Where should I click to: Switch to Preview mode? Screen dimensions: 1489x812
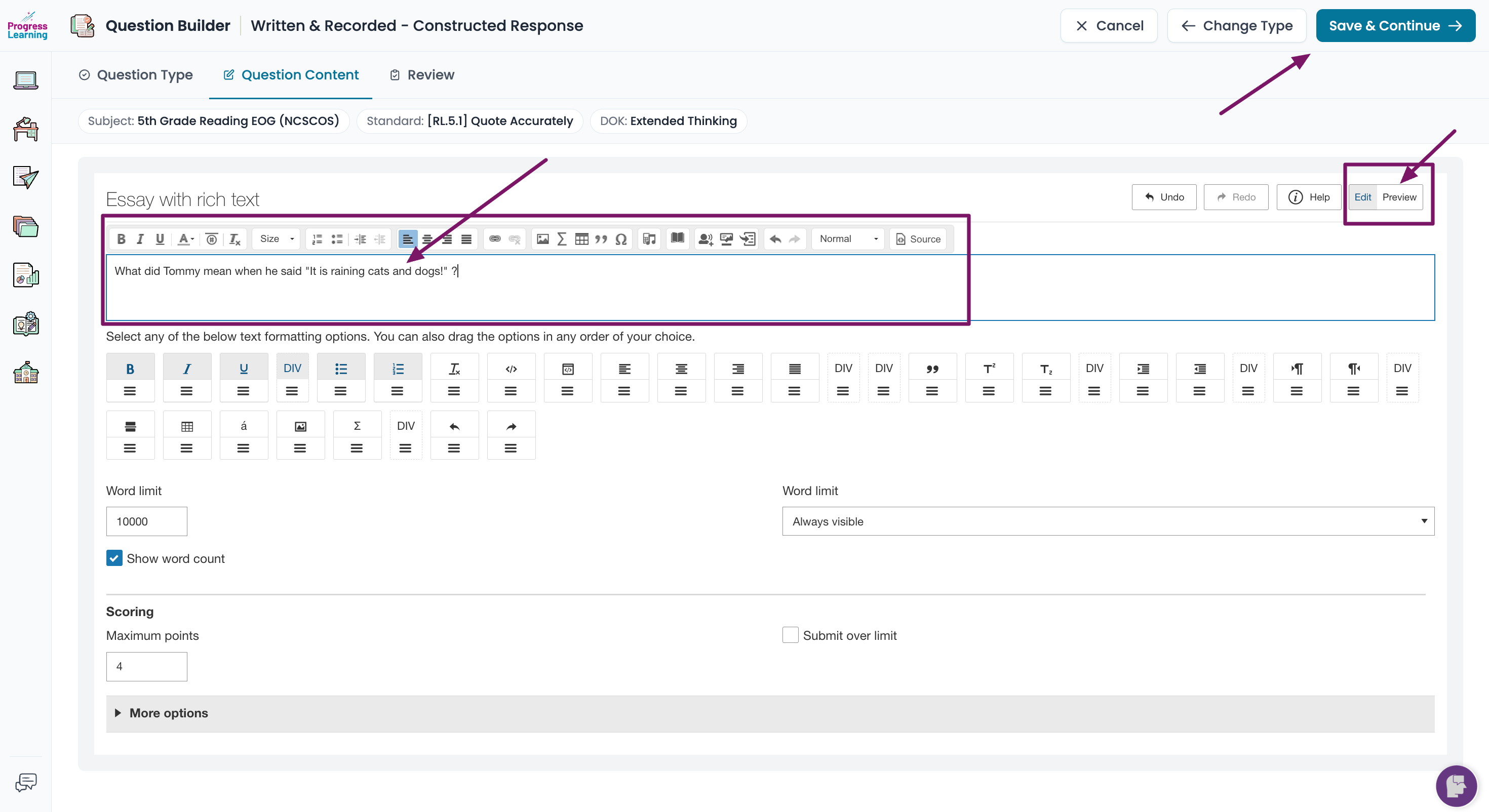[1399, 197]
